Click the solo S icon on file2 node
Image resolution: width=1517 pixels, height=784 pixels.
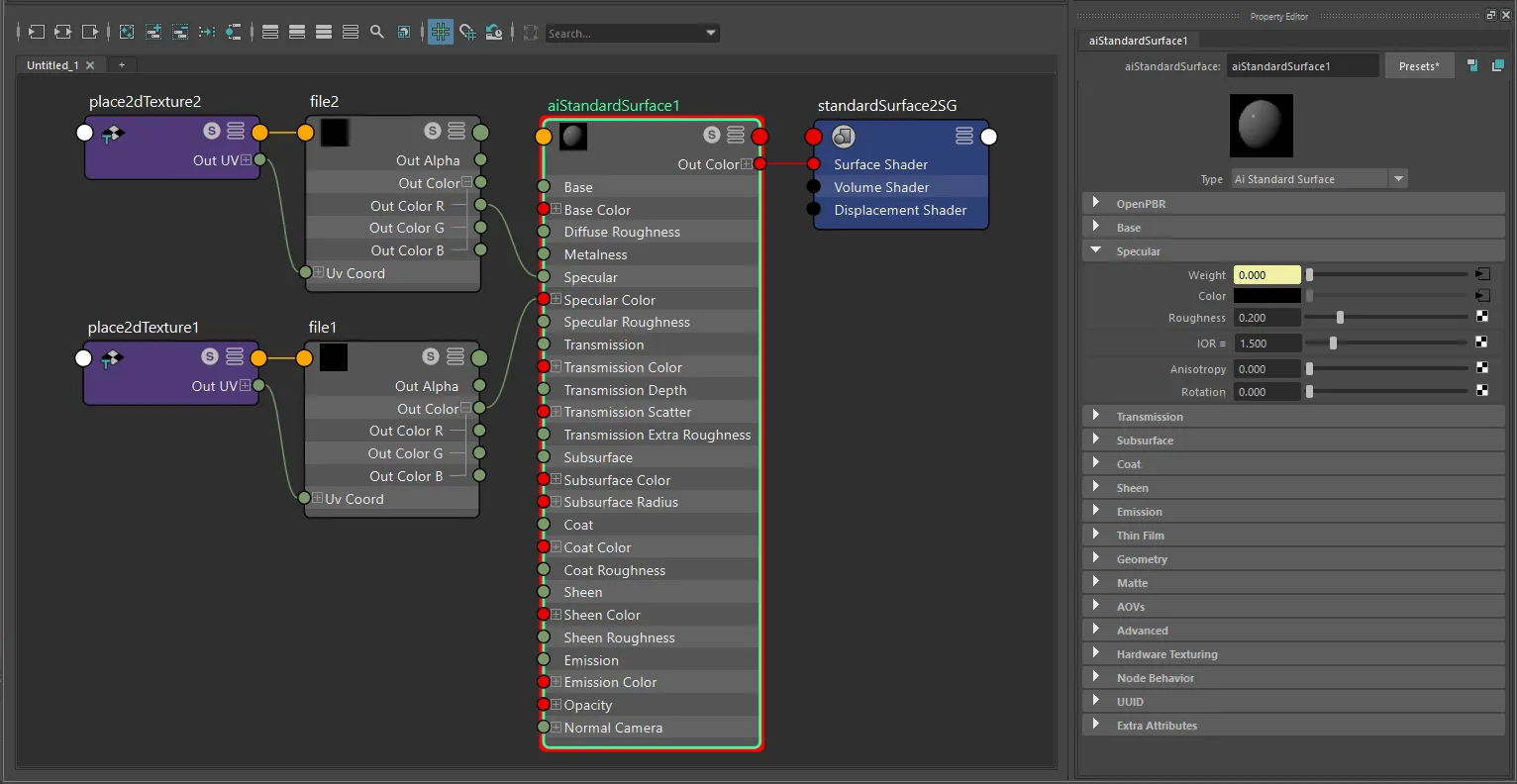point(433,131)
